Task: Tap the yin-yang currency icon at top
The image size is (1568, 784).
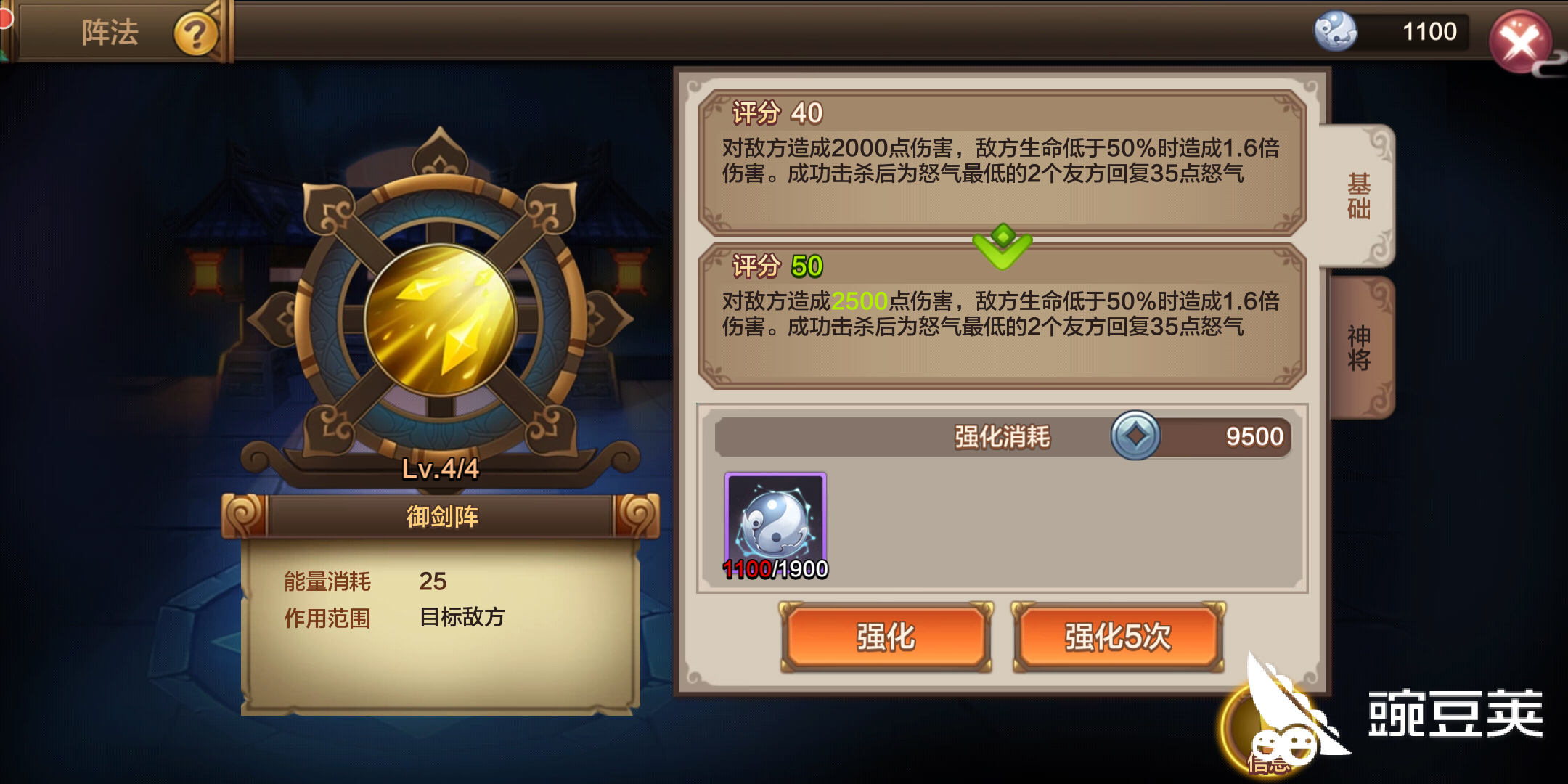Action: (1336, 31)
